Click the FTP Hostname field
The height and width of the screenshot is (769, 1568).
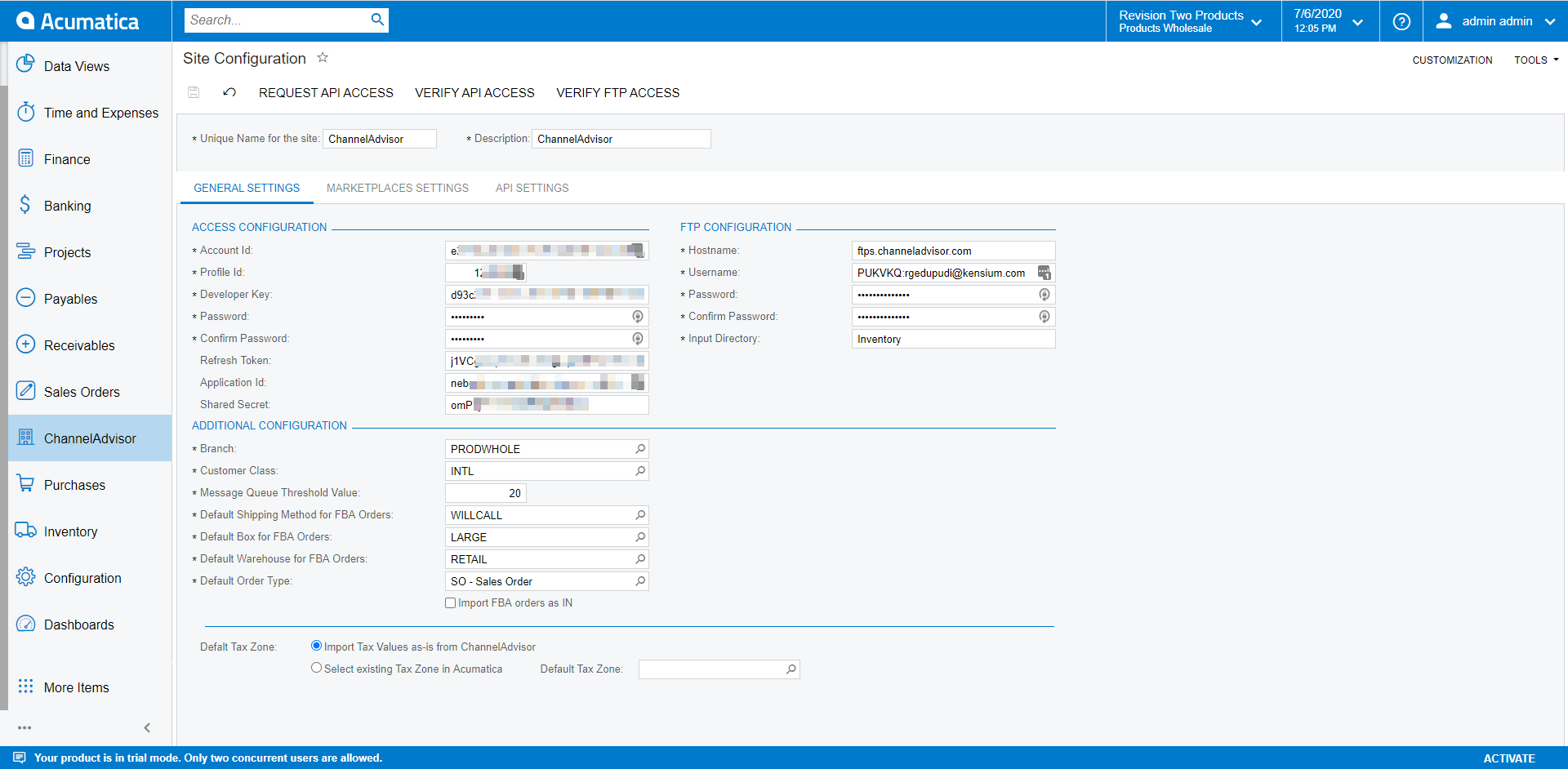click(x=954, y=251)
